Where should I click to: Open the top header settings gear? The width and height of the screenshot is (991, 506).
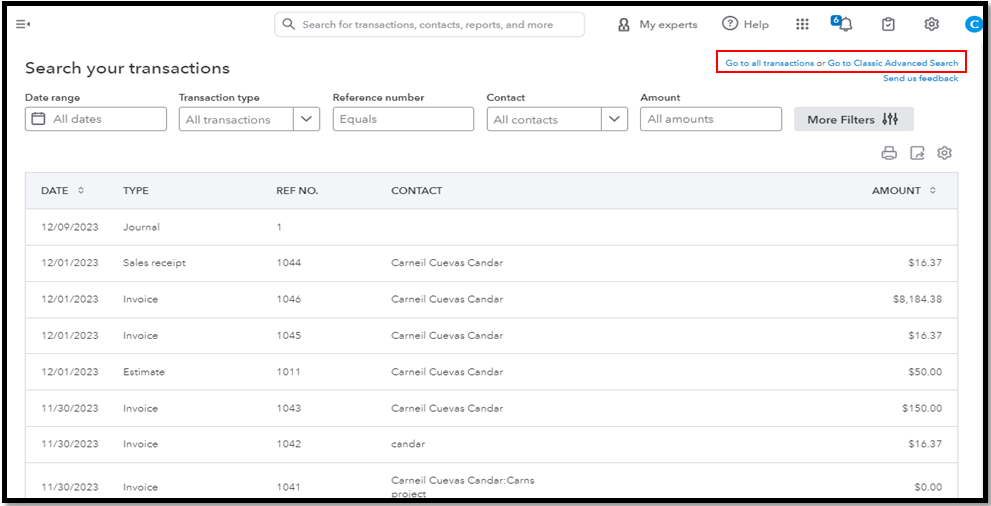(931, 24)
